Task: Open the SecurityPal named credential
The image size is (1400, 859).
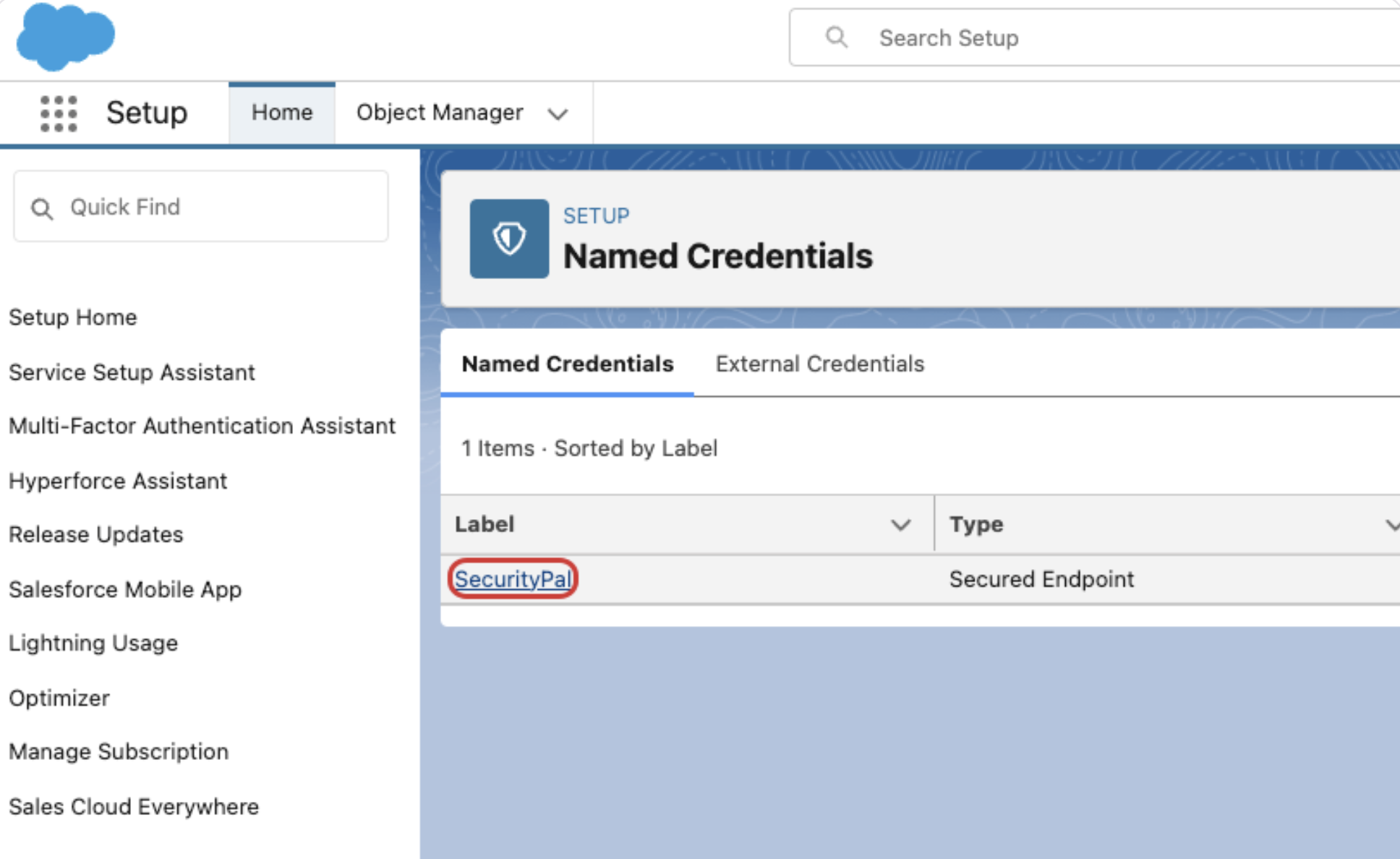Action: point(513,579)
